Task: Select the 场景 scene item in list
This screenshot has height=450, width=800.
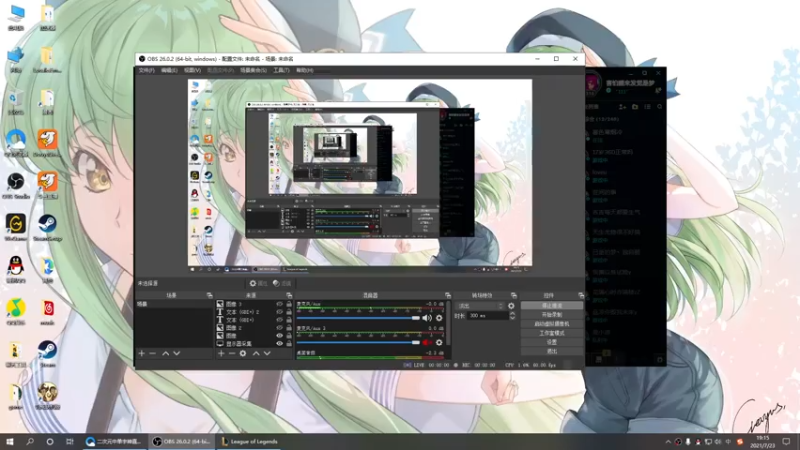Action: point(174,304)
